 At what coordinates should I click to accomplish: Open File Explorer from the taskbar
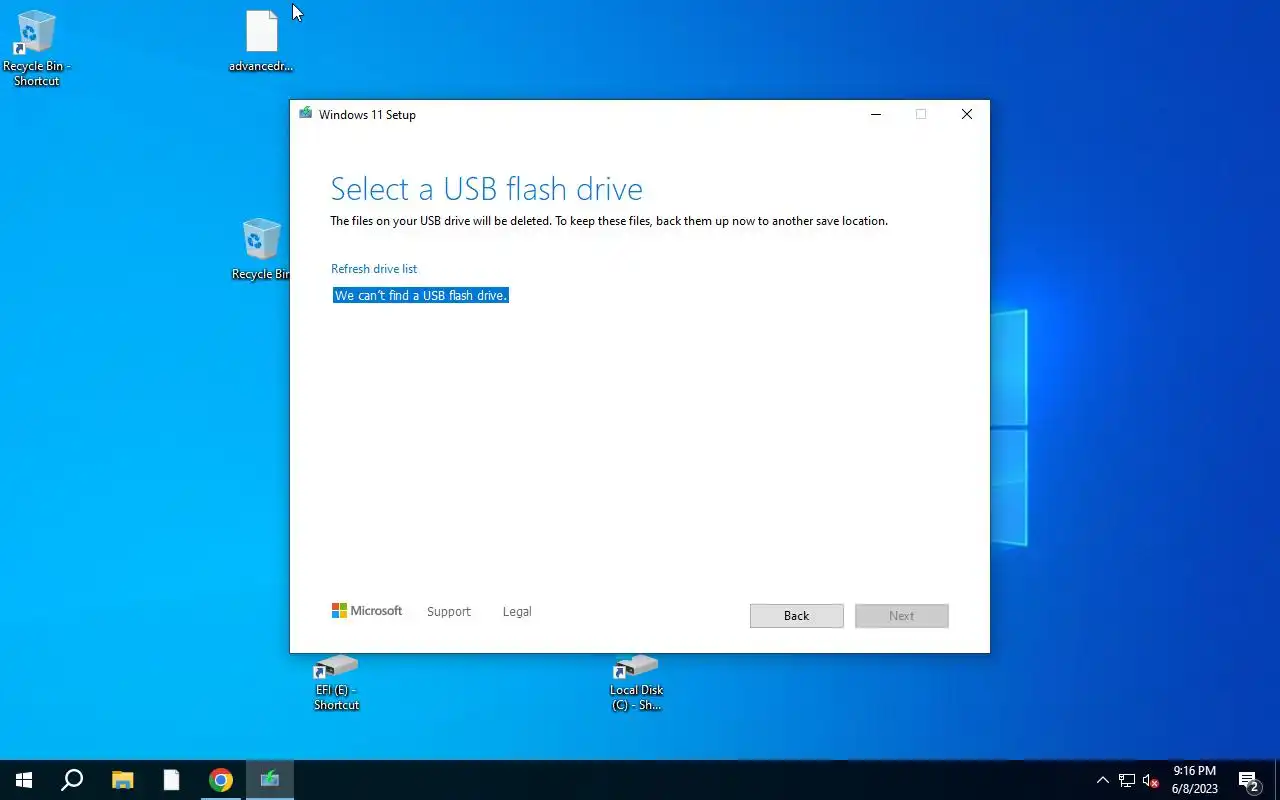[122, 780]
